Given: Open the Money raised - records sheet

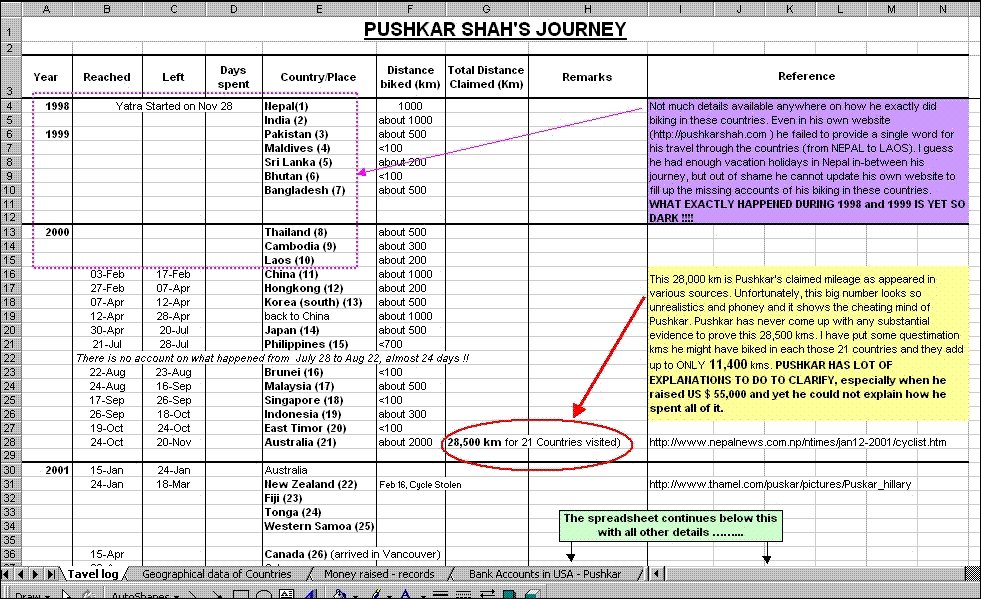Looking at the screenshot, I should click(379, 574).
